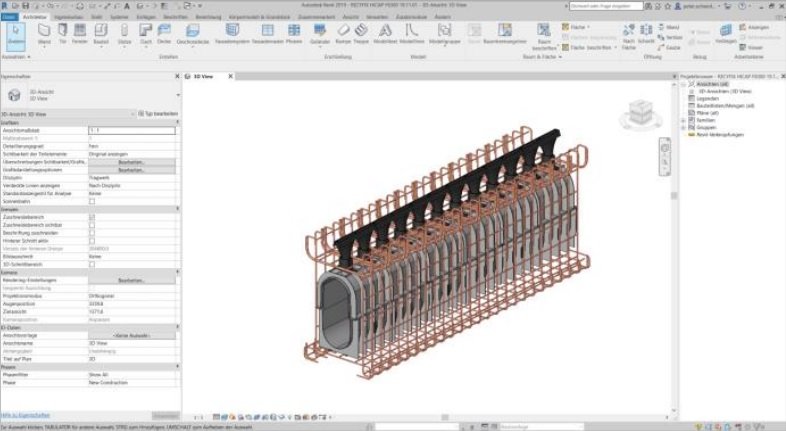Toggle the Sonnenbahn checkbox
786x431 pixels.
92,201
